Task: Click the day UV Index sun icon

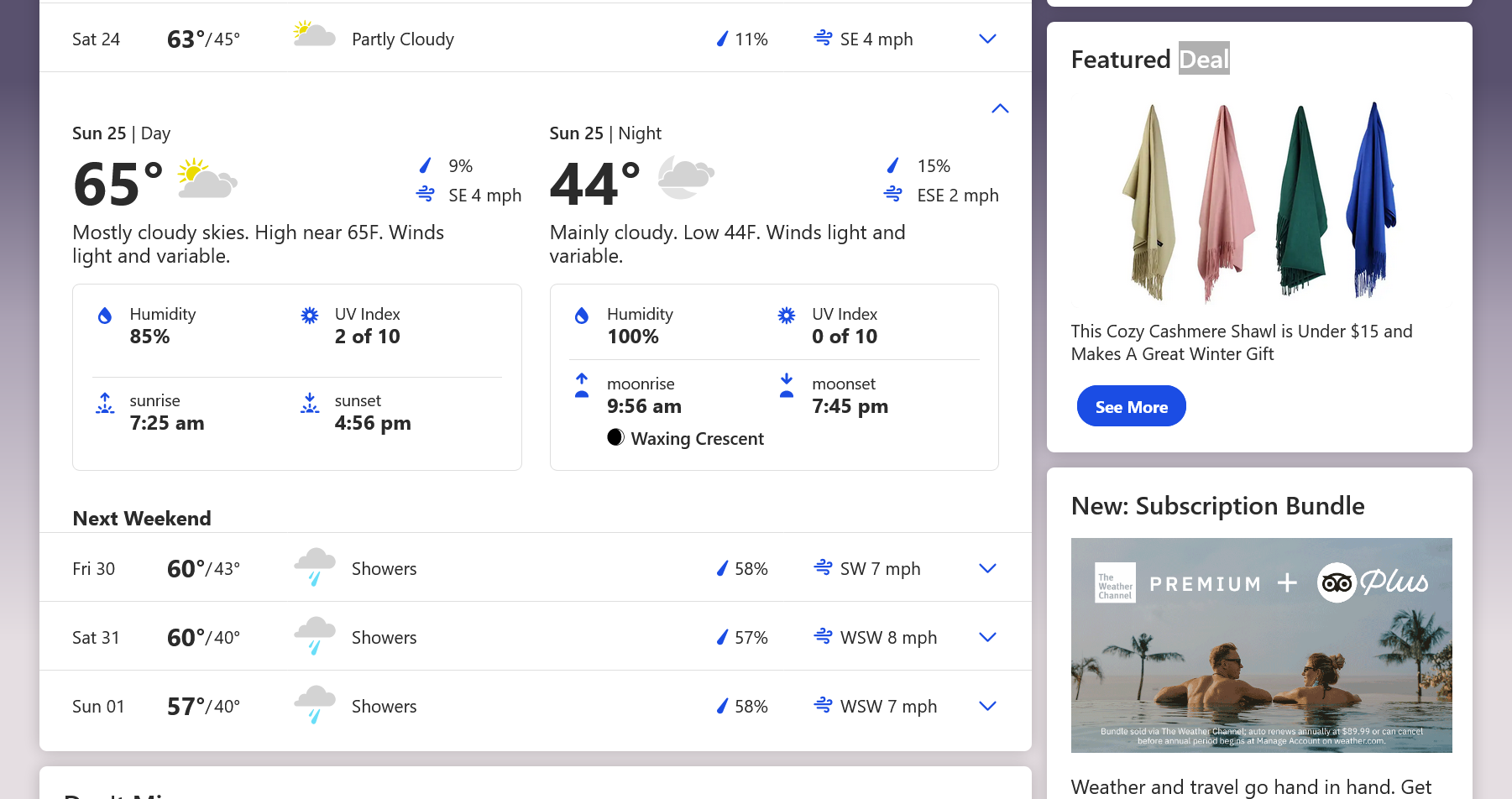Action: [x=310, y=316]
